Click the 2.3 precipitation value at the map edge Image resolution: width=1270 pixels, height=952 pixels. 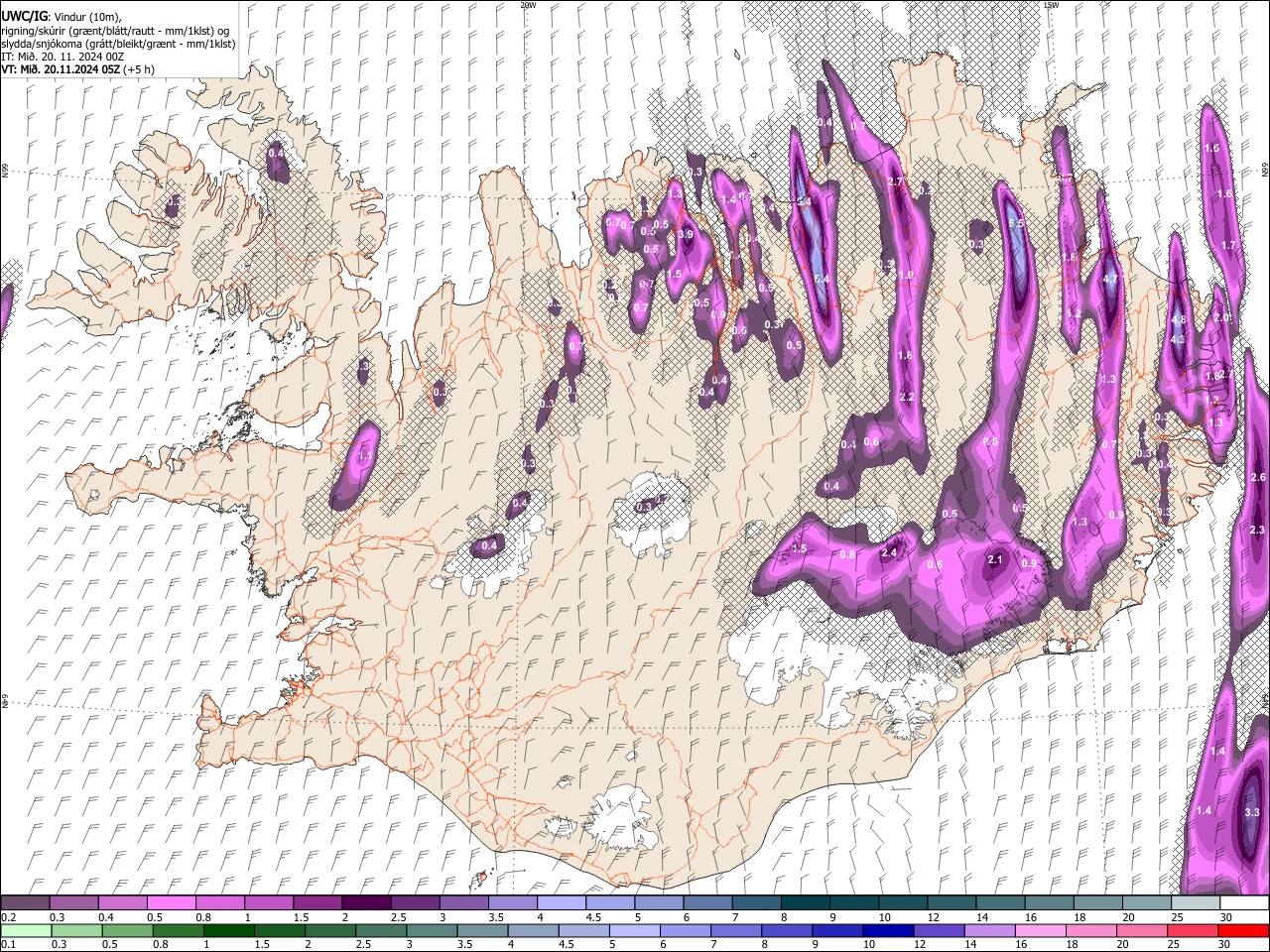pos(1258,530)
